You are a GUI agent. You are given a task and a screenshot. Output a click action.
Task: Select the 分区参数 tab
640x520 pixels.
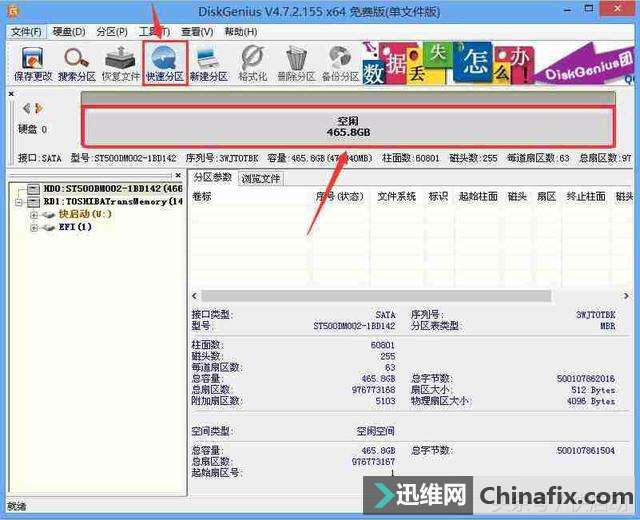point(213,178)
